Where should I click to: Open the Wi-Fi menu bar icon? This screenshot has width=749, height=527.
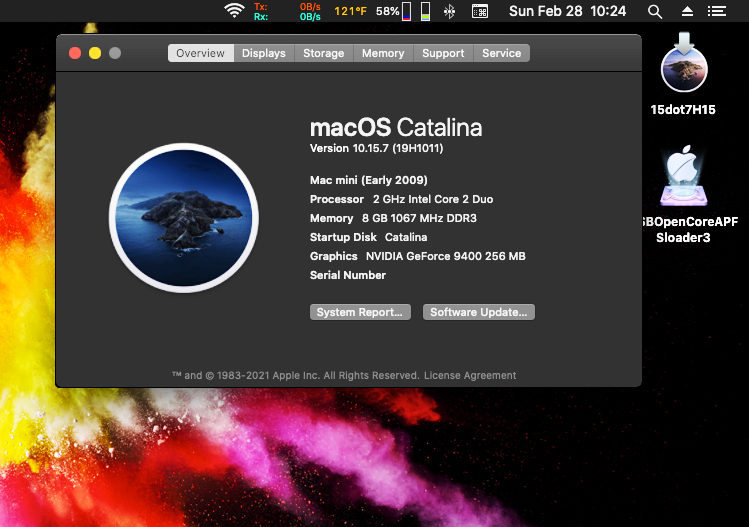(234, 11)
